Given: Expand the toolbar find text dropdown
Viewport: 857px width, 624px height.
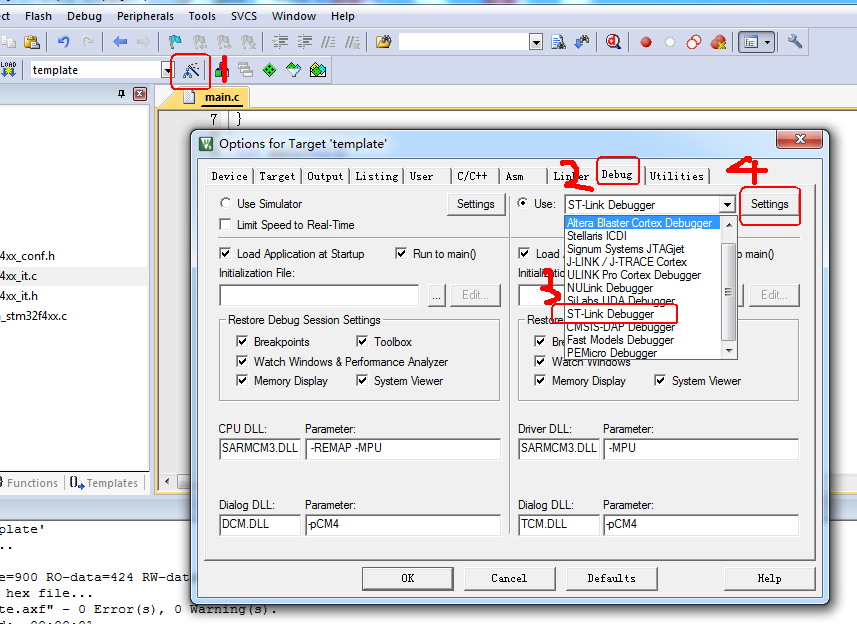Looking at the screenshot, I should pos(536,42).
